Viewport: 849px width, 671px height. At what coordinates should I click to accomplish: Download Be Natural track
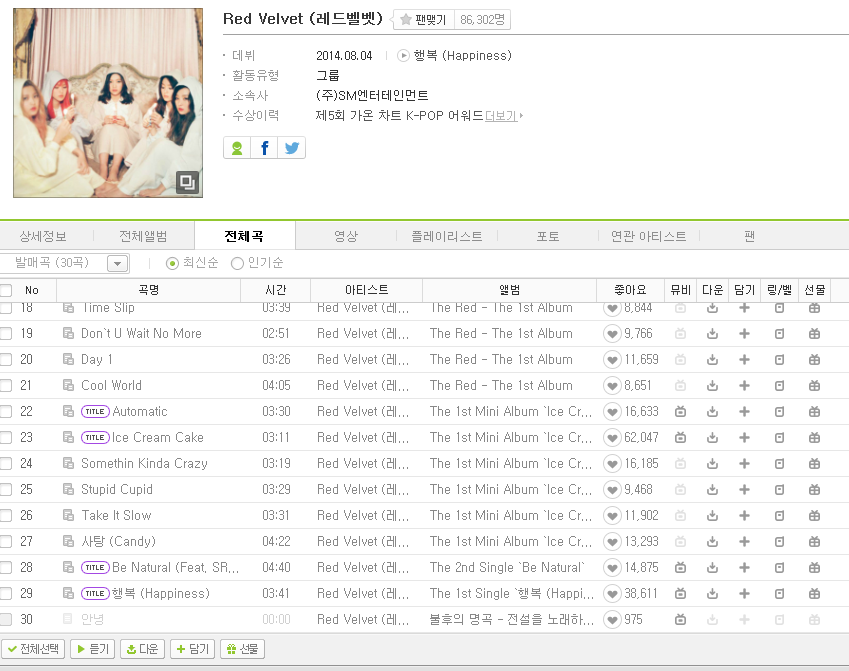coord(713,568)
